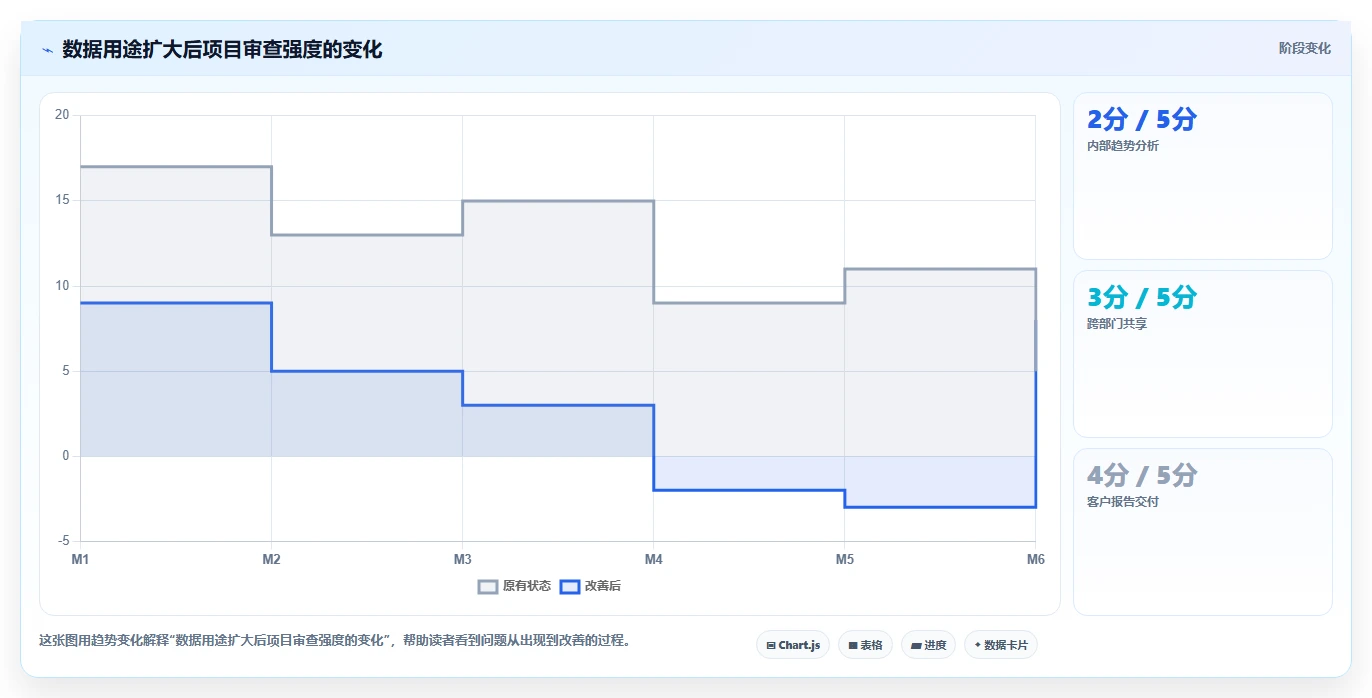Screen dimensions: 1372x698
Task: Open the 内部趋势分析 score card
Action: coord(1202,176)
